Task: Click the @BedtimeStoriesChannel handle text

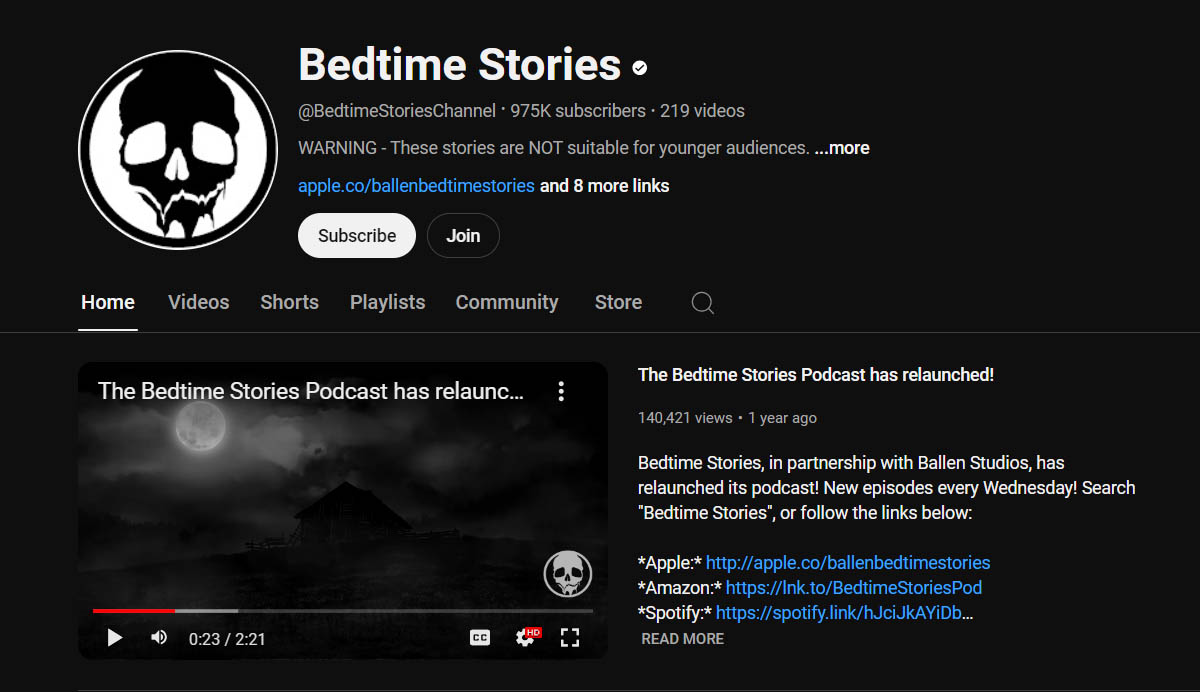Action: pos(397,111)
